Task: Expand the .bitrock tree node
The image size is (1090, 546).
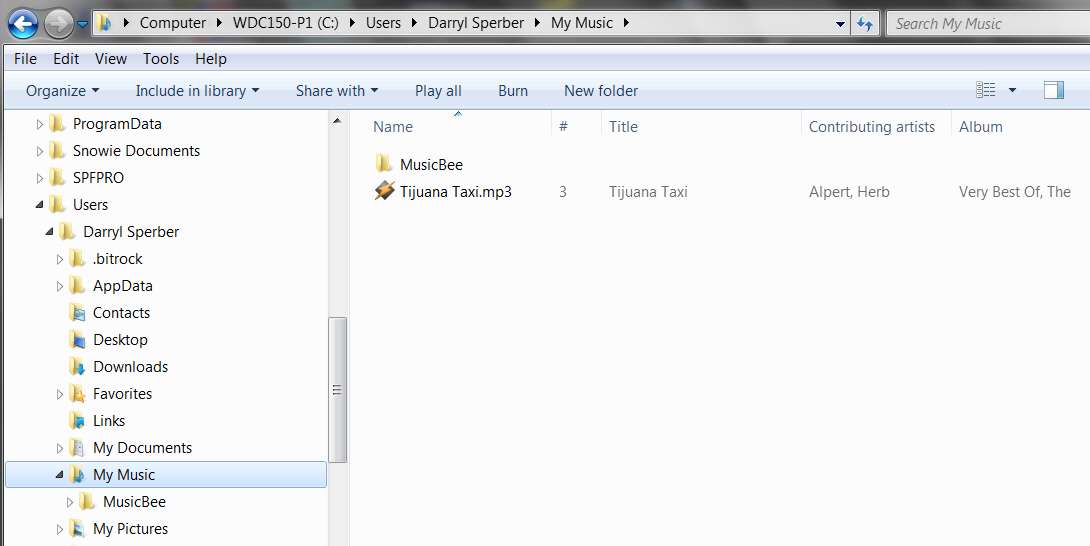Action: coord(60,259)
